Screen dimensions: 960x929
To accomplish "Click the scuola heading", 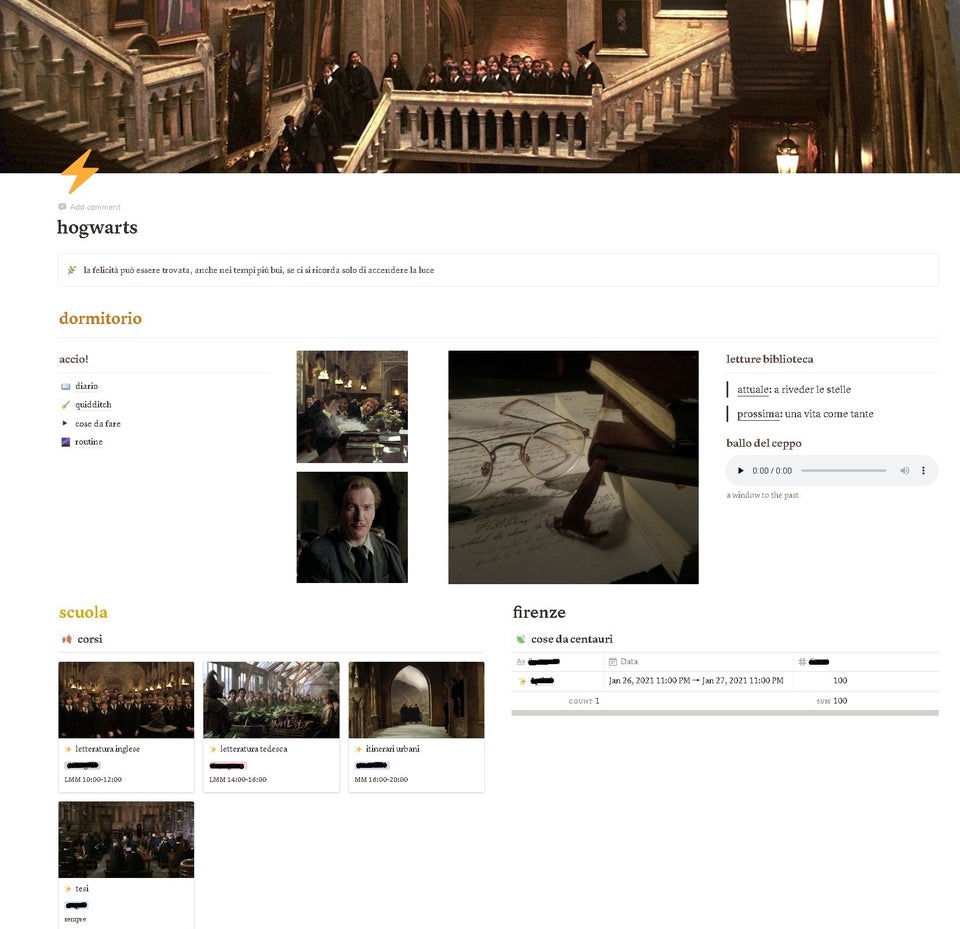I will tap(83, 612).
